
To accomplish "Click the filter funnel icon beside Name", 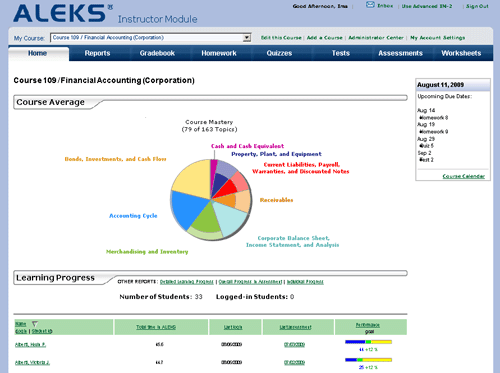I will point(35,324).
